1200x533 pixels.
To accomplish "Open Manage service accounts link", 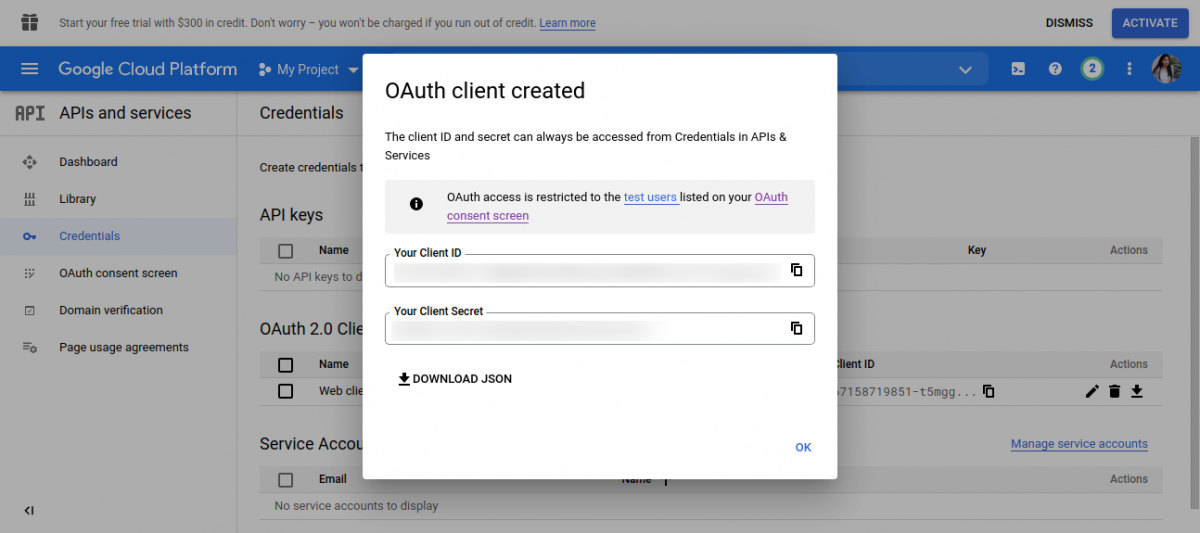I will (1079, 444).
